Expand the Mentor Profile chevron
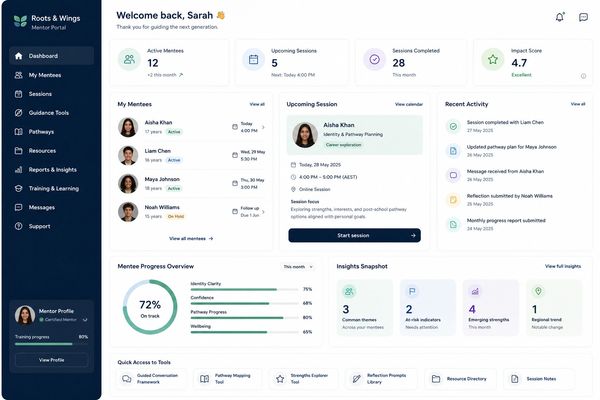Image resolution: width=600 pixels, height=400 pixels. pyautogui.click(x=85, y=320)
